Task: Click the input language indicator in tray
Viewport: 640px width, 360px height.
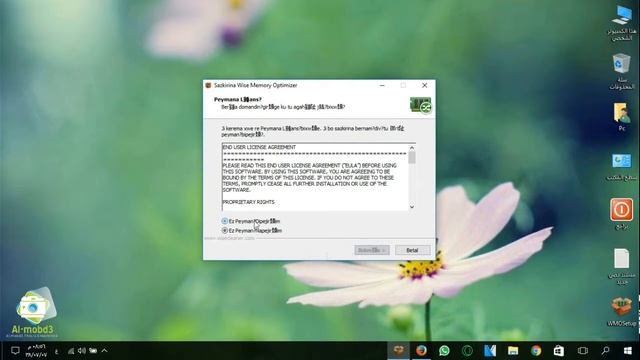Action: tap(56, 351)
